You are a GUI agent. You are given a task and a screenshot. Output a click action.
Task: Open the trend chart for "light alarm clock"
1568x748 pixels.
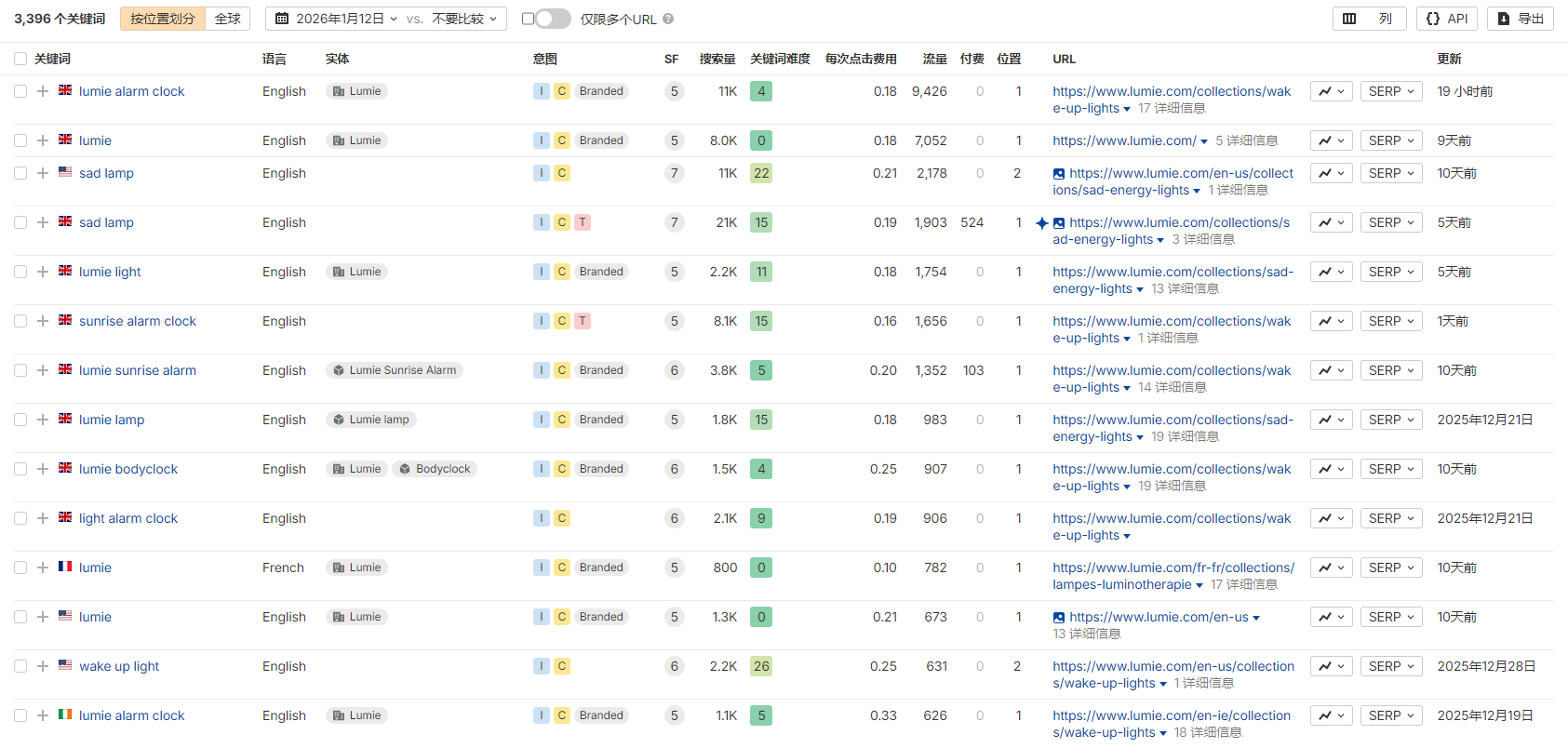coord(1331,518)
